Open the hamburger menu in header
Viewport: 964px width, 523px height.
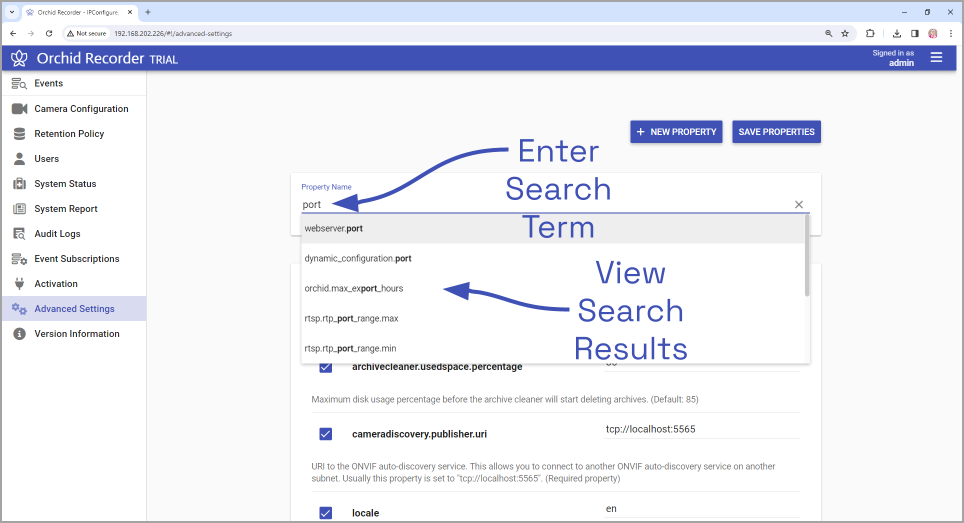pyautogui.click(x=936, y=58)
